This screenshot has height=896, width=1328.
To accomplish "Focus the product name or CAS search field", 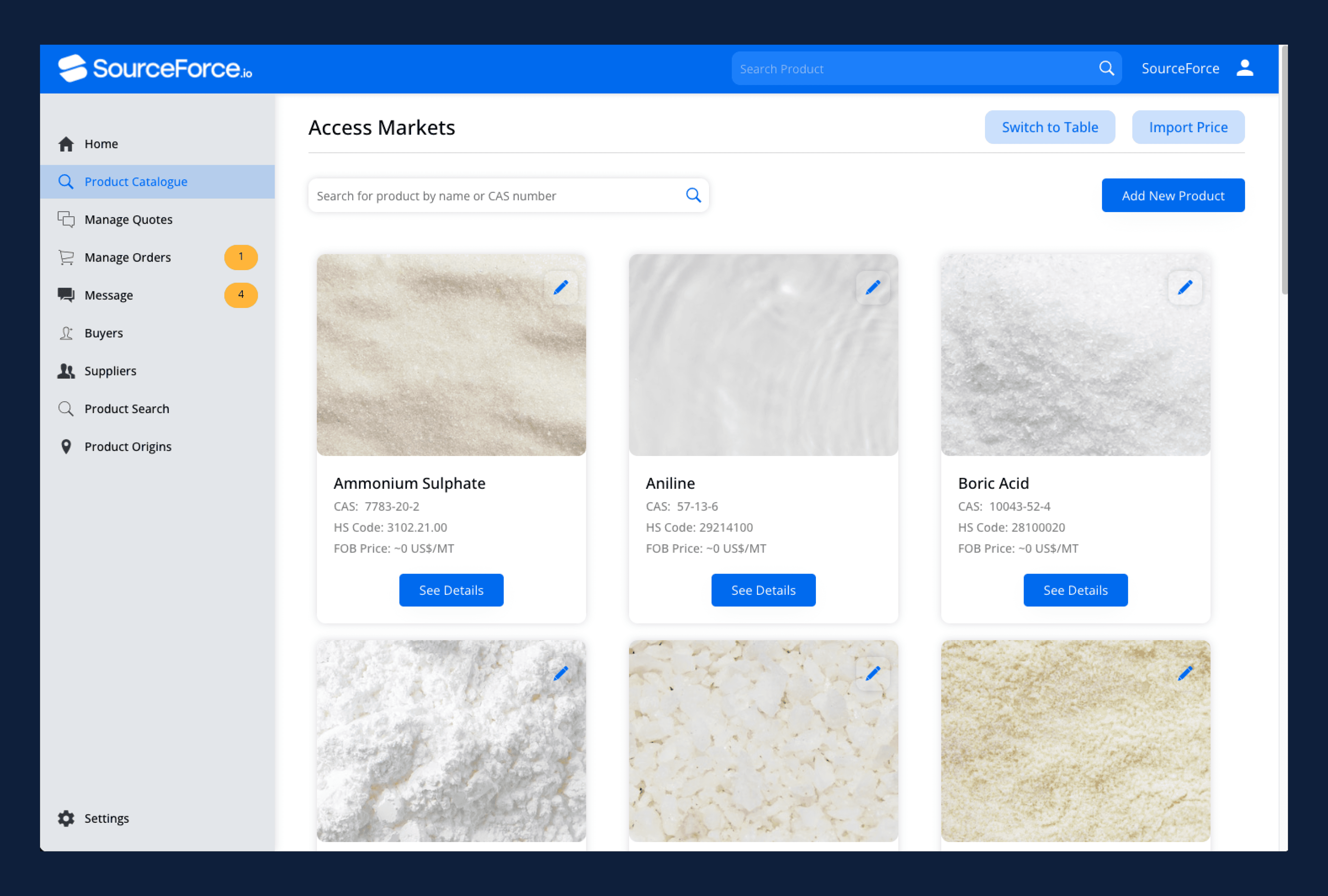I will coord(491,196).
